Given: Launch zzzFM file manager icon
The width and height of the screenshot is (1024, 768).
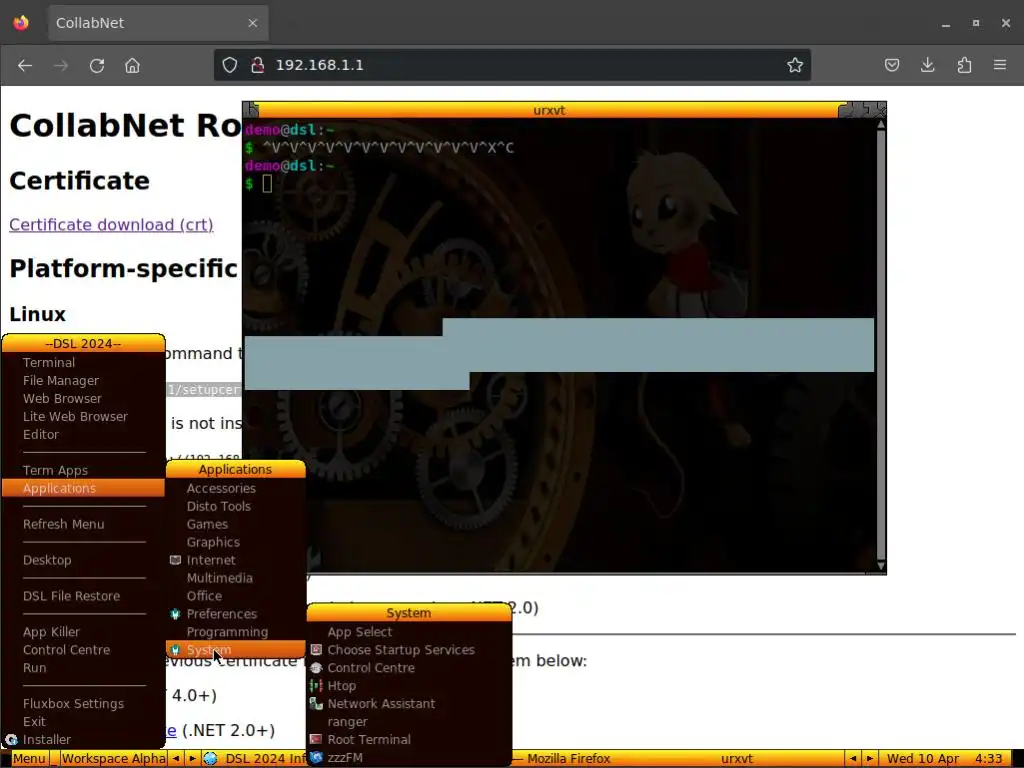Looking at the screenshot, I should tap(316, 758).
